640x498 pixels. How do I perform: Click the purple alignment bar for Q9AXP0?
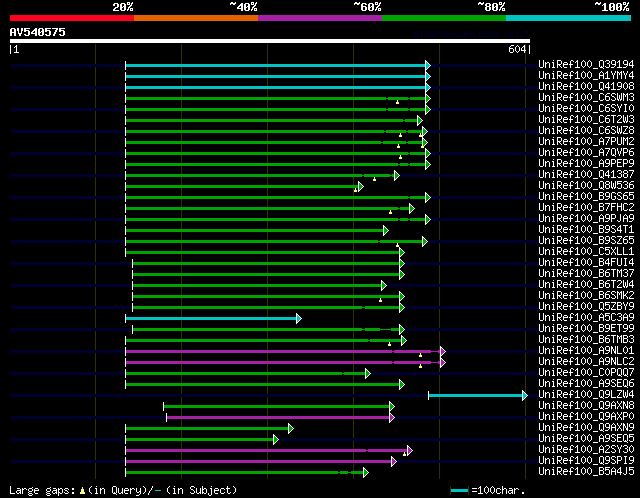pyautogui.click(x=278, y=418)
